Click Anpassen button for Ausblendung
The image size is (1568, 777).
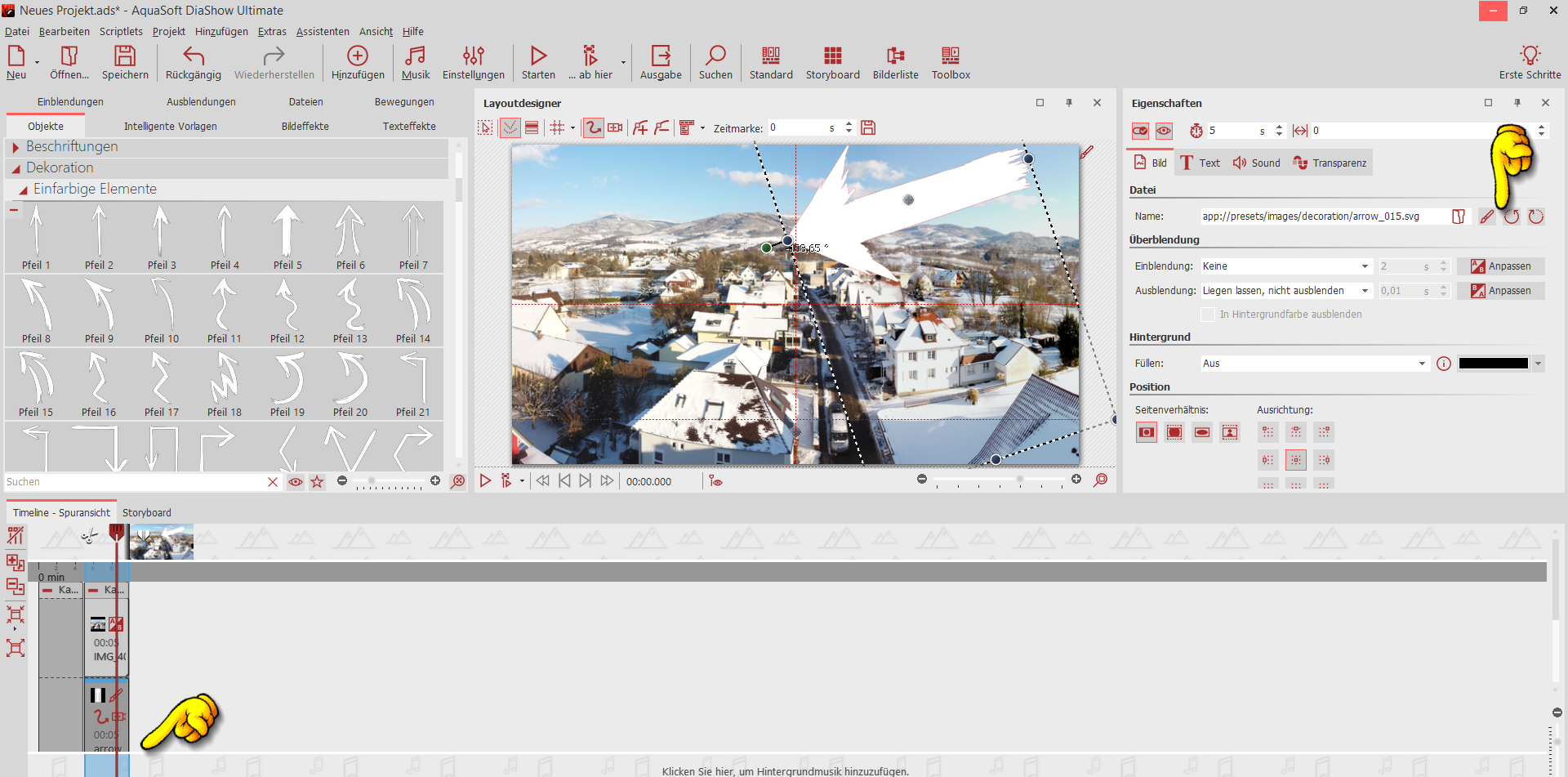coord(1500,291)
